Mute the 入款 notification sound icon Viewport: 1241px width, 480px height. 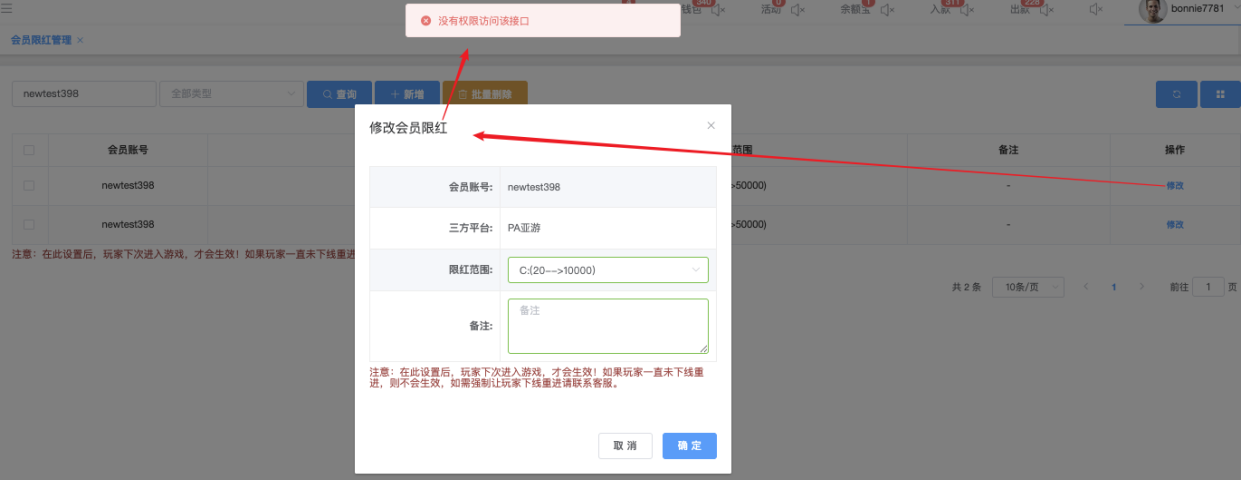click(966, 10)
